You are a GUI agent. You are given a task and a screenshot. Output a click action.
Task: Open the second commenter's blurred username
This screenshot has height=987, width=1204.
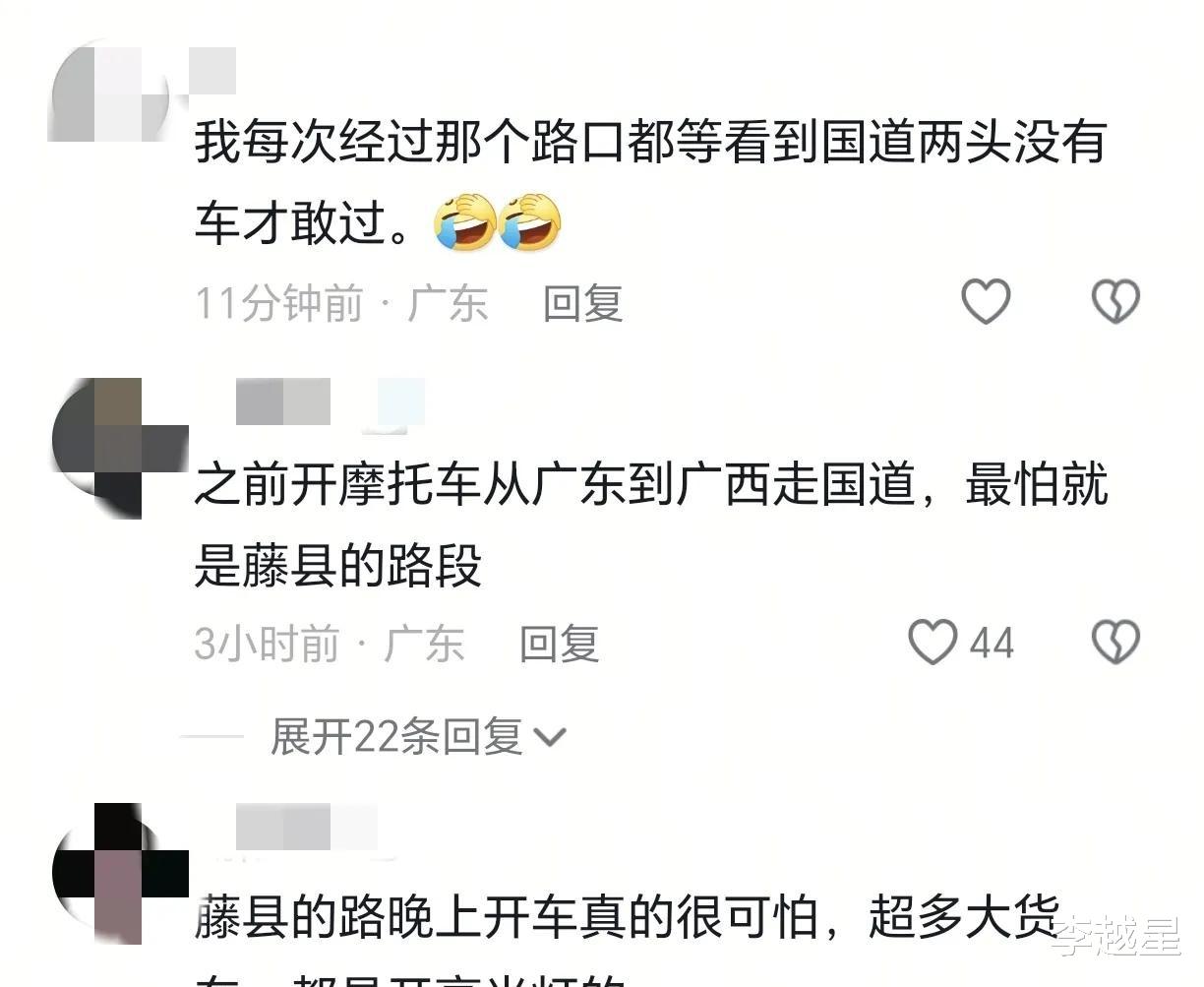(x=331, y=402)
